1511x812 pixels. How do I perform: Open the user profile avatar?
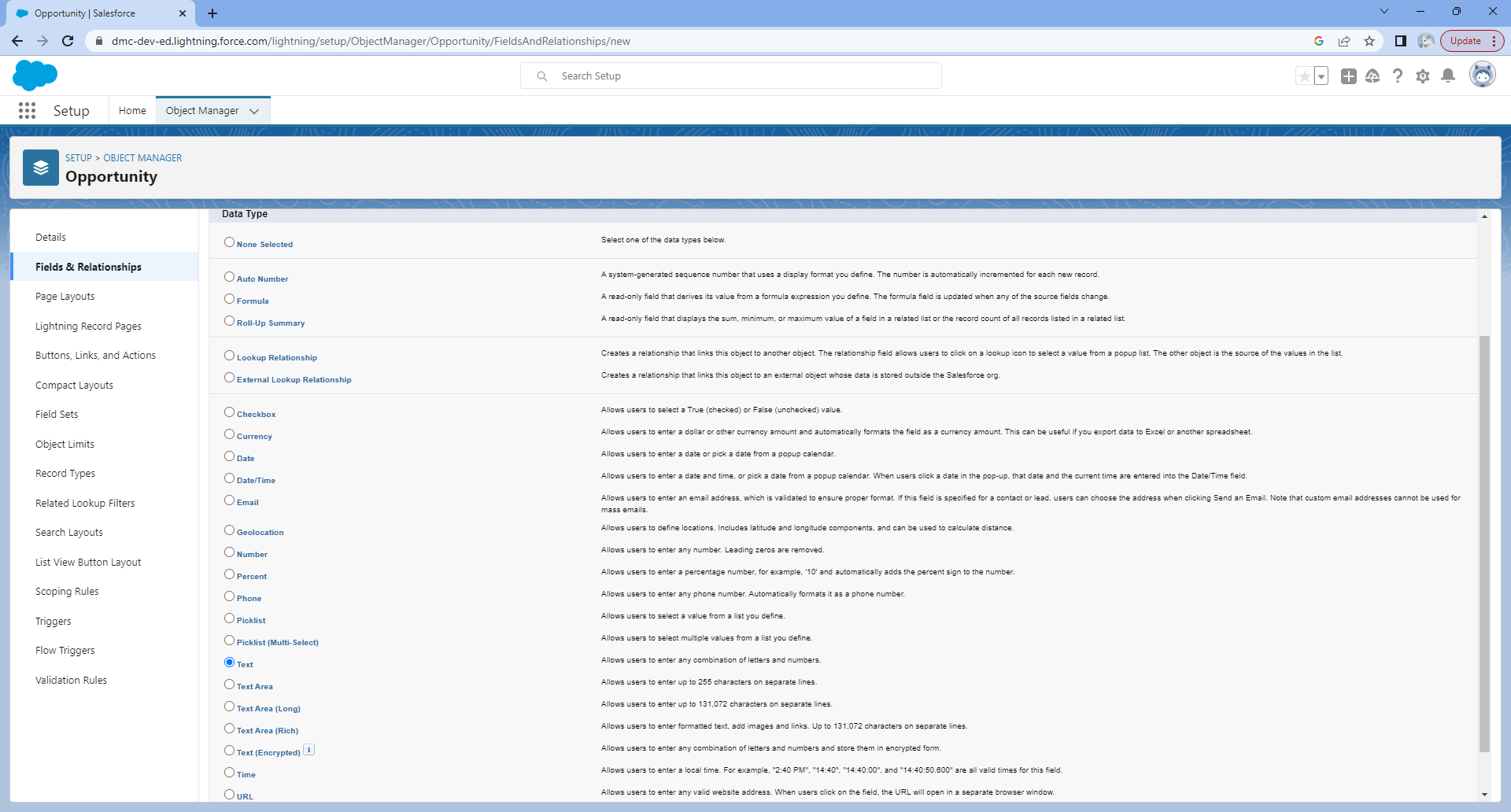pyautogui.click(x=1482, y=76)
